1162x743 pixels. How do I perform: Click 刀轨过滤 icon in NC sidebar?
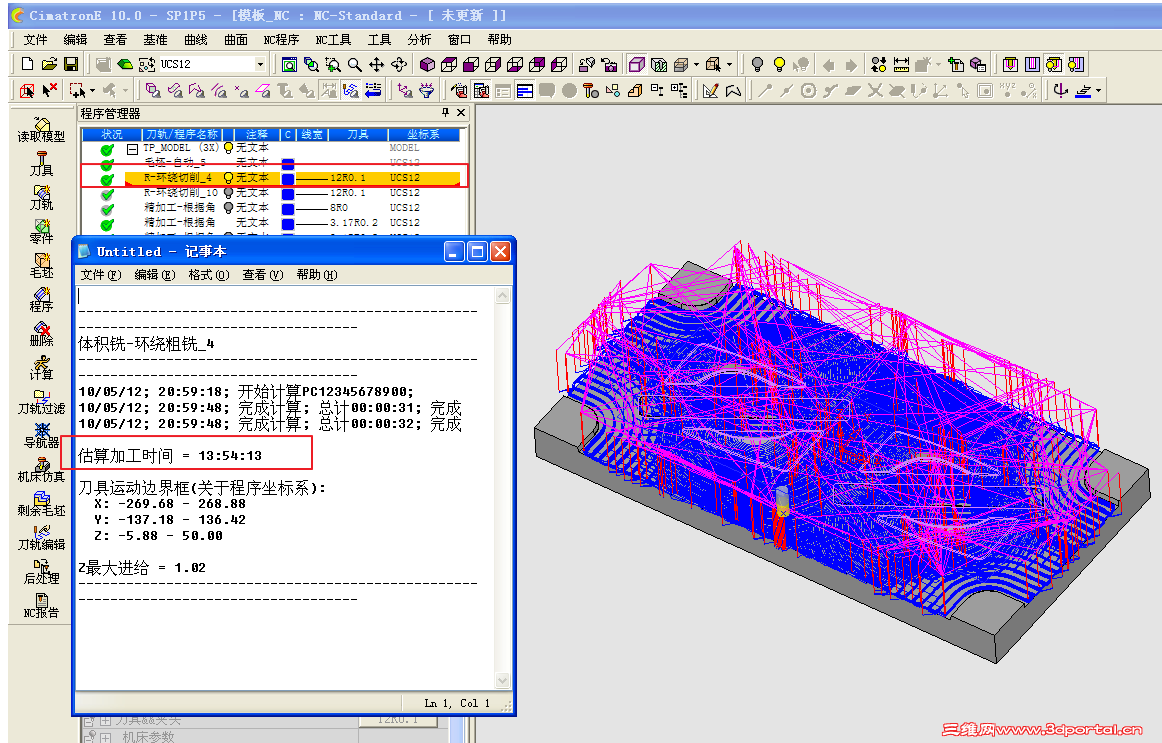42,402
